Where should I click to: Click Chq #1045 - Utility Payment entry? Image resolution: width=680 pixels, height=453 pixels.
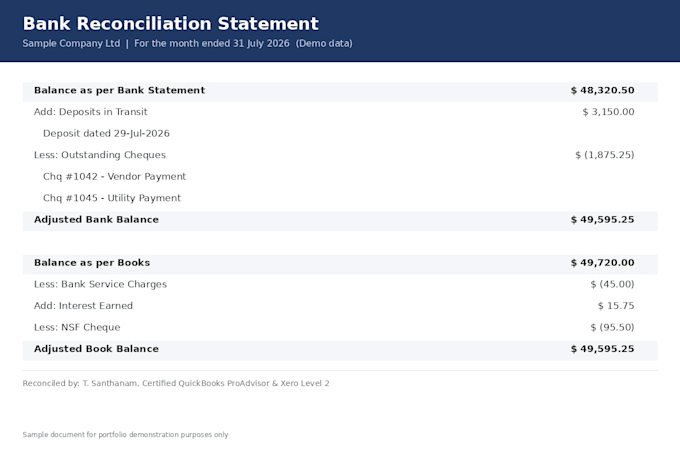click(112, 198)
